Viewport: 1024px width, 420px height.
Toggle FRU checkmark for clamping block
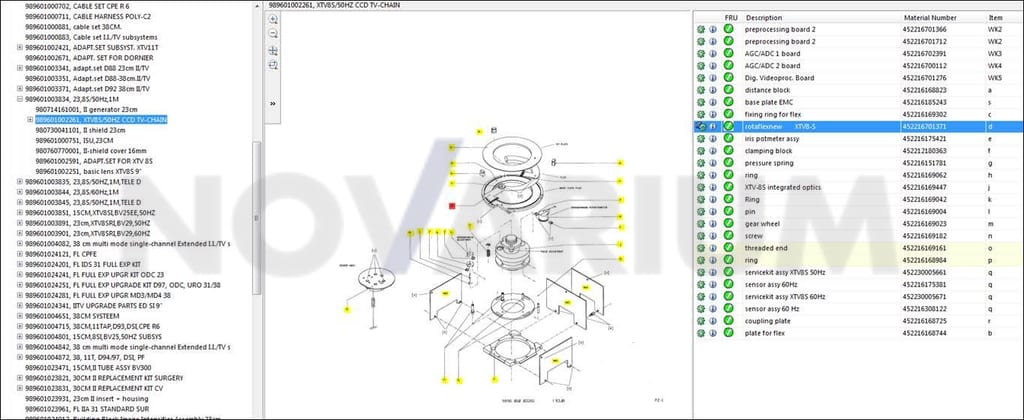coord(729,151)
